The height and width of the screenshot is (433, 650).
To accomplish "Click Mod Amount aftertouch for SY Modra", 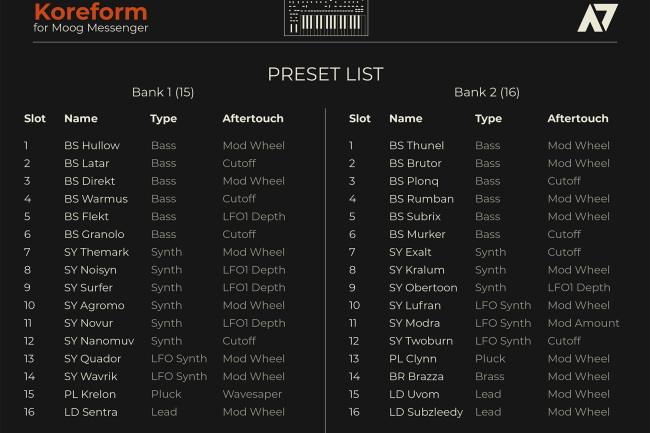I will coord(583,323).
